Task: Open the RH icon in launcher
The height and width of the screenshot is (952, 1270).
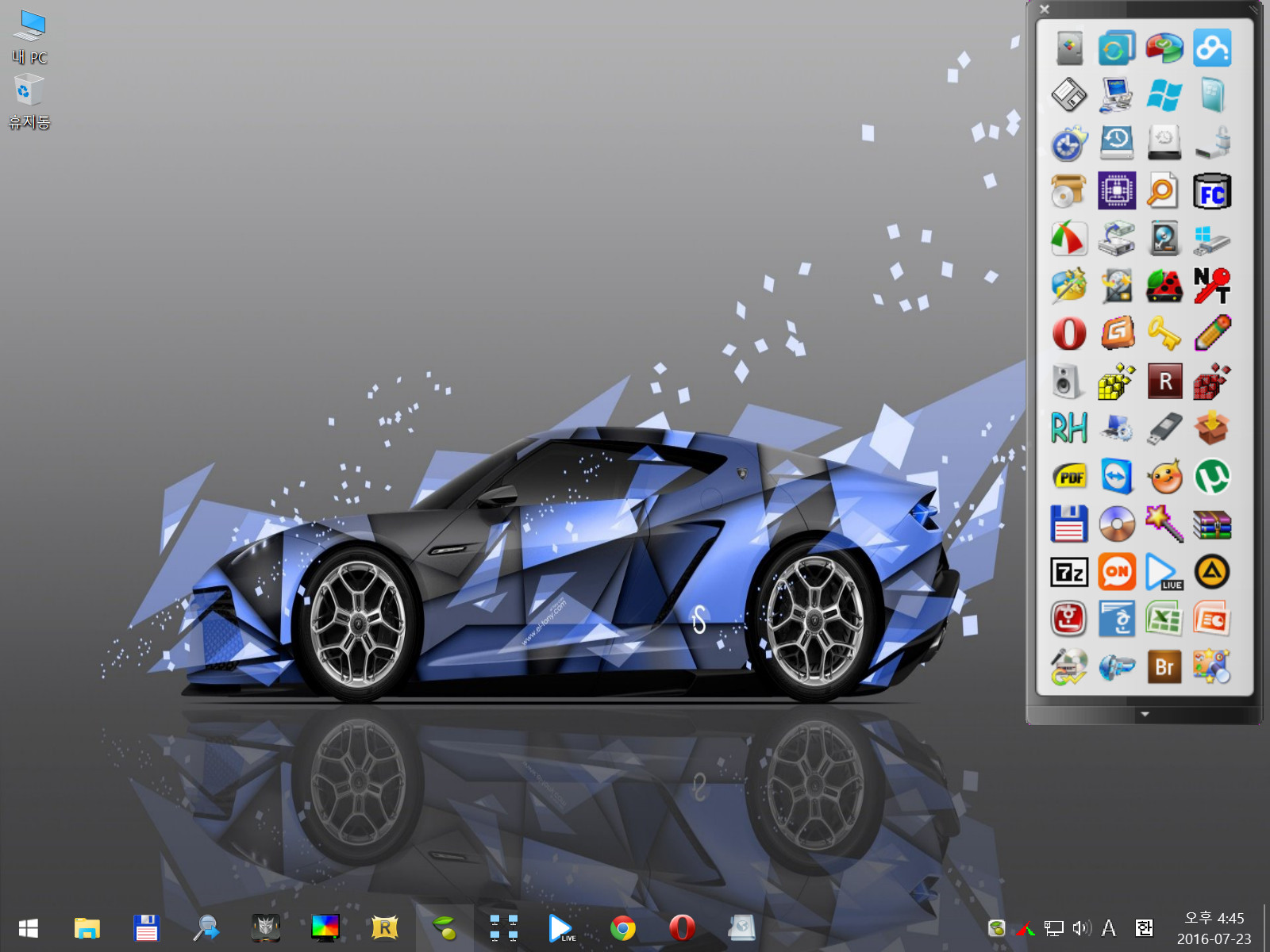Action: 1069,429
